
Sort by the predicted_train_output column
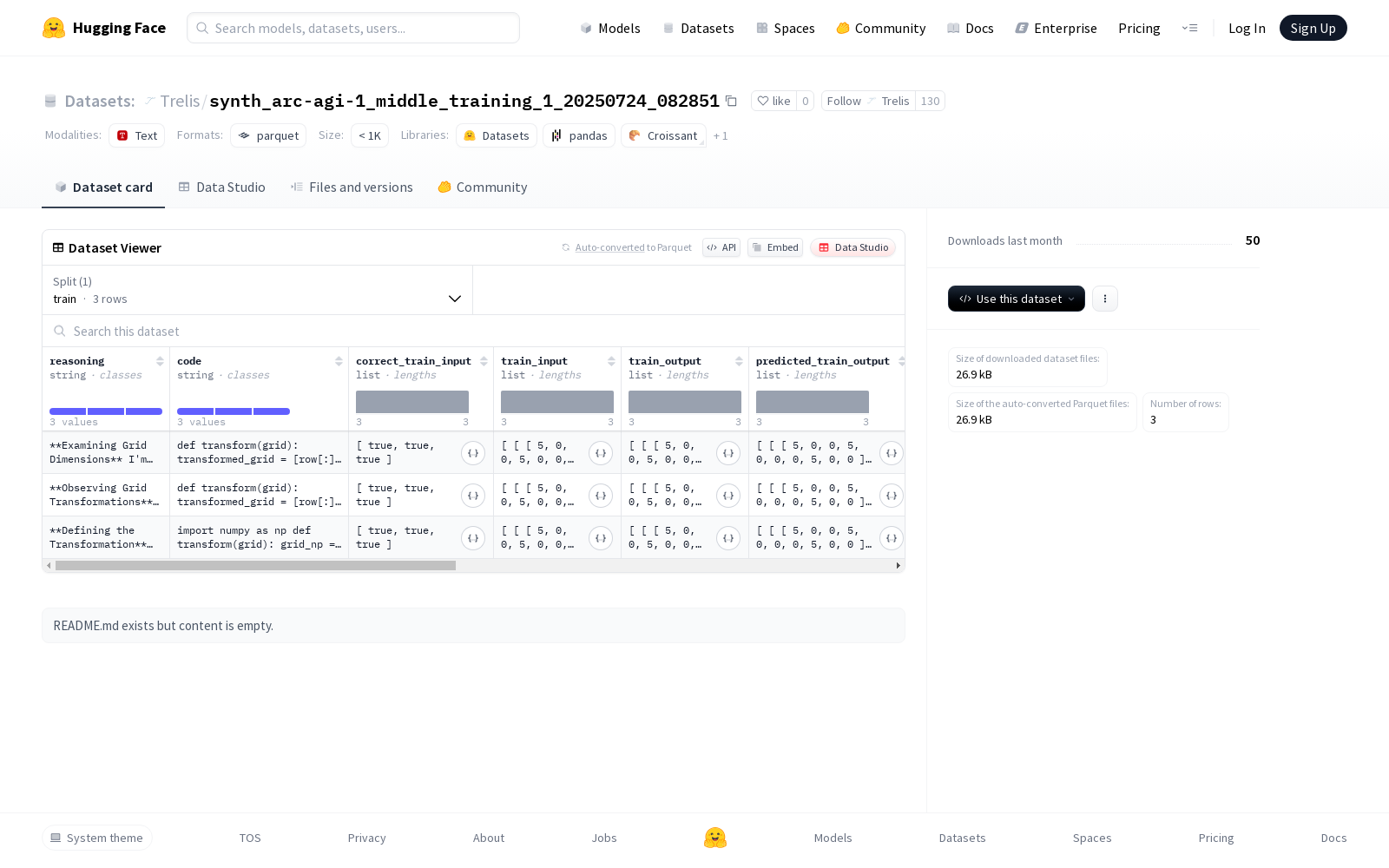pos(901,361)
